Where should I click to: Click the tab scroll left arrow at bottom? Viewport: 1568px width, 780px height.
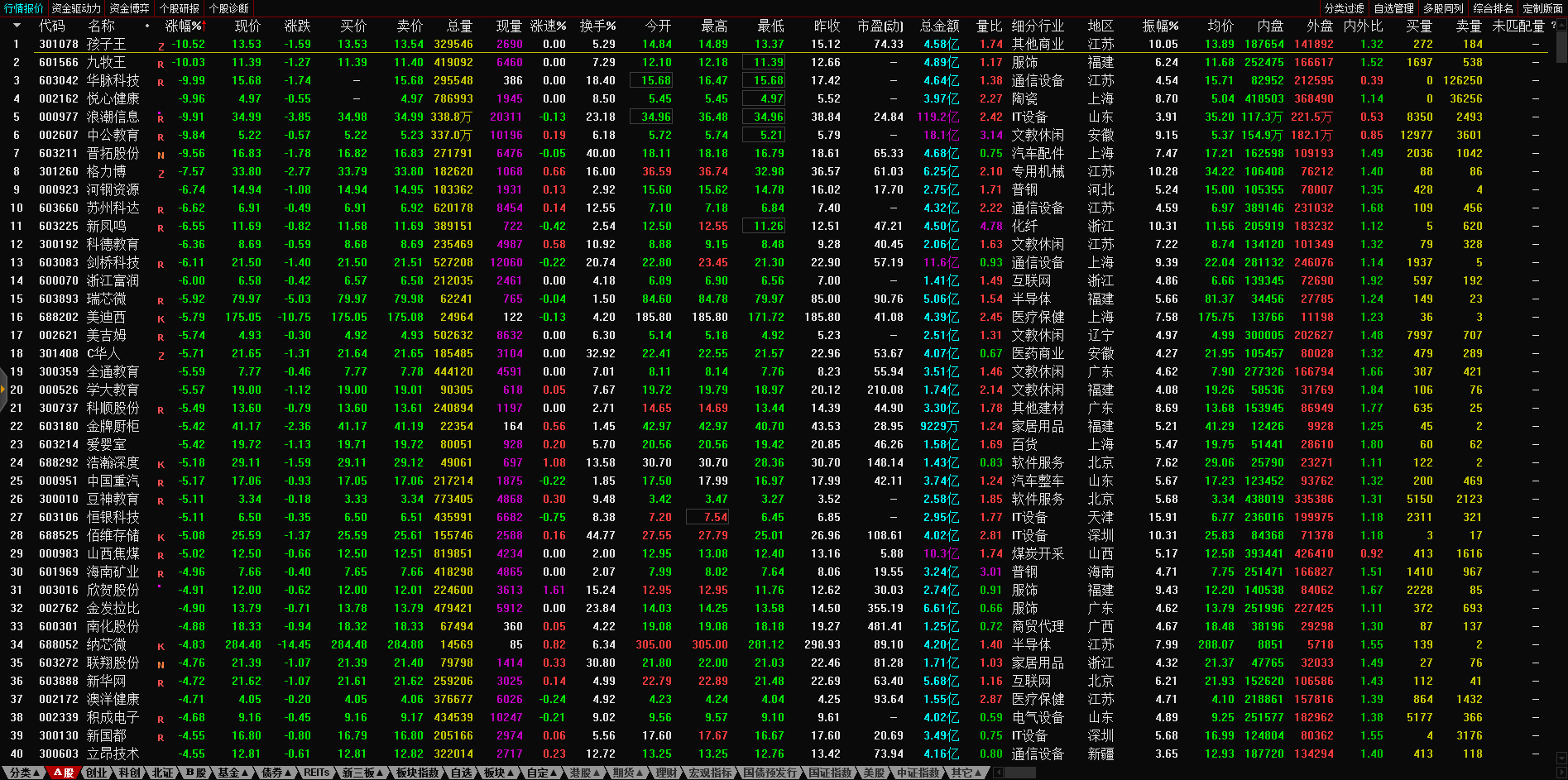(x=998, y=773)
